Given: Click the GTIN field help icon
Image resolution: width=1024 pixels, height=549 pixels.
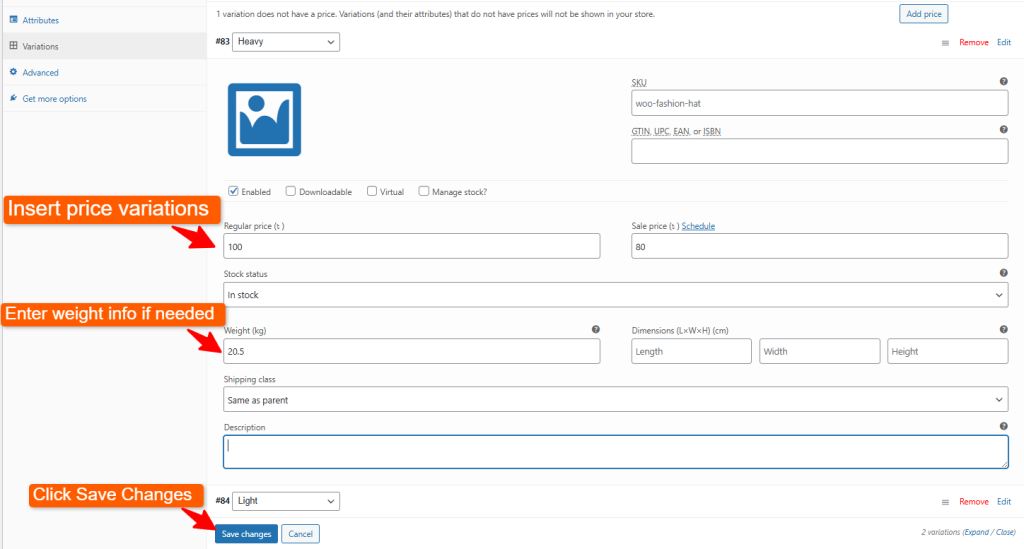Looking at the screenshot, I should (1003, 130).
